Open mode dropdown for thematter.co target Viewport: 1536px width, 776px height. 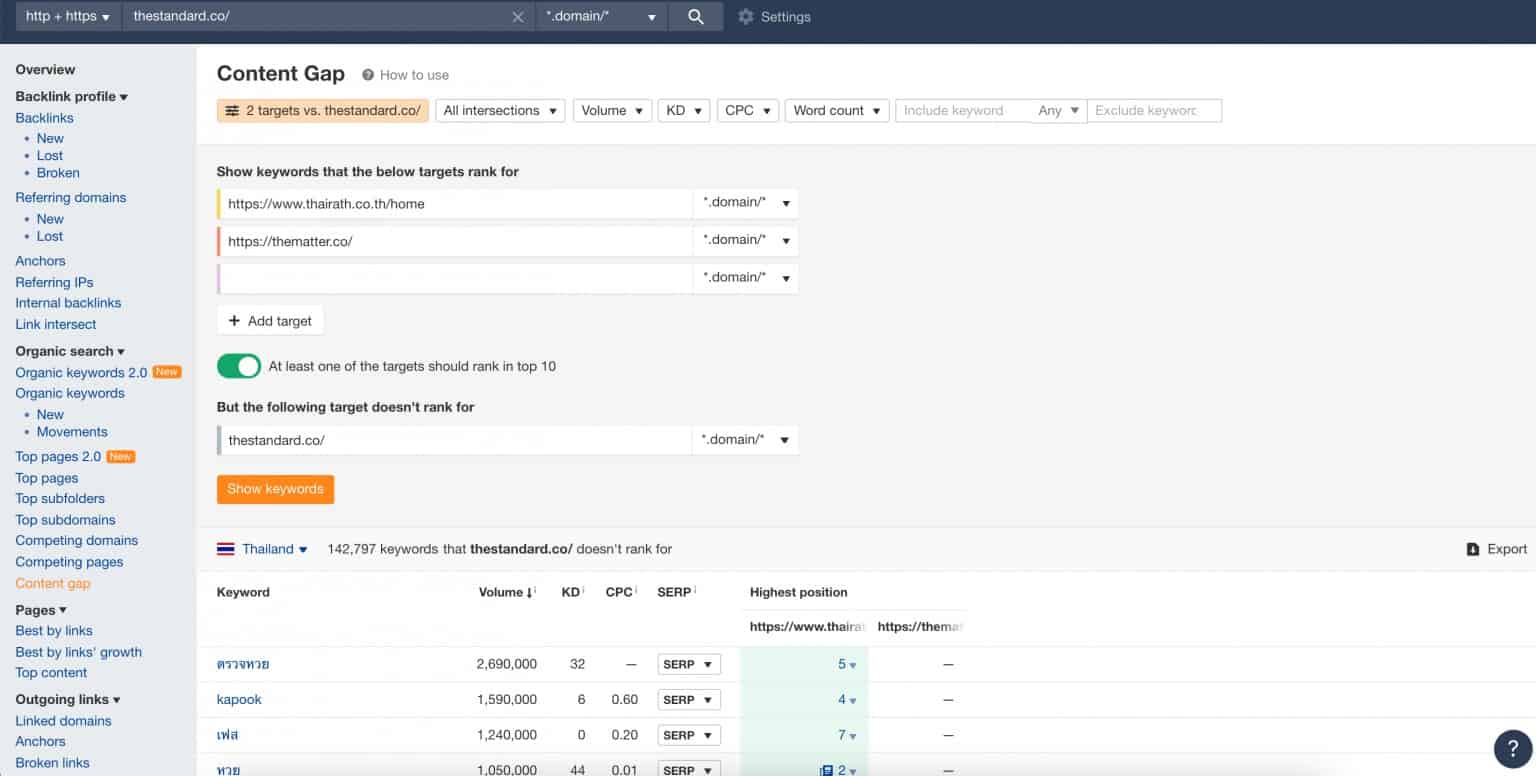tap(746, 240)
